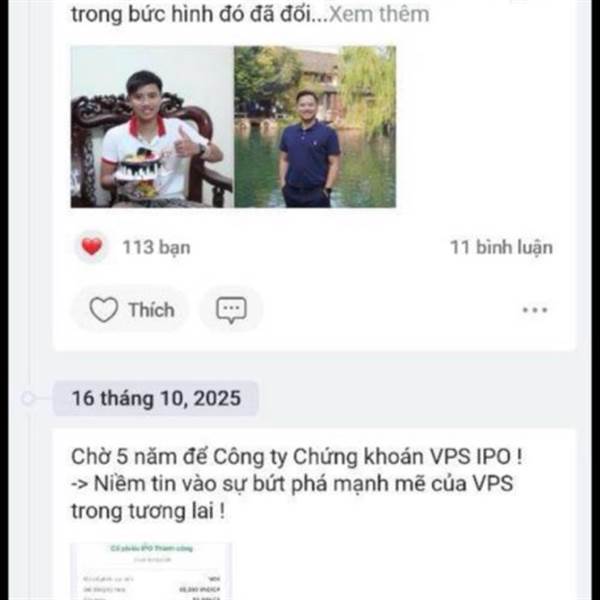Click the "Thích" label to like the post

click(x=152, y=310)
